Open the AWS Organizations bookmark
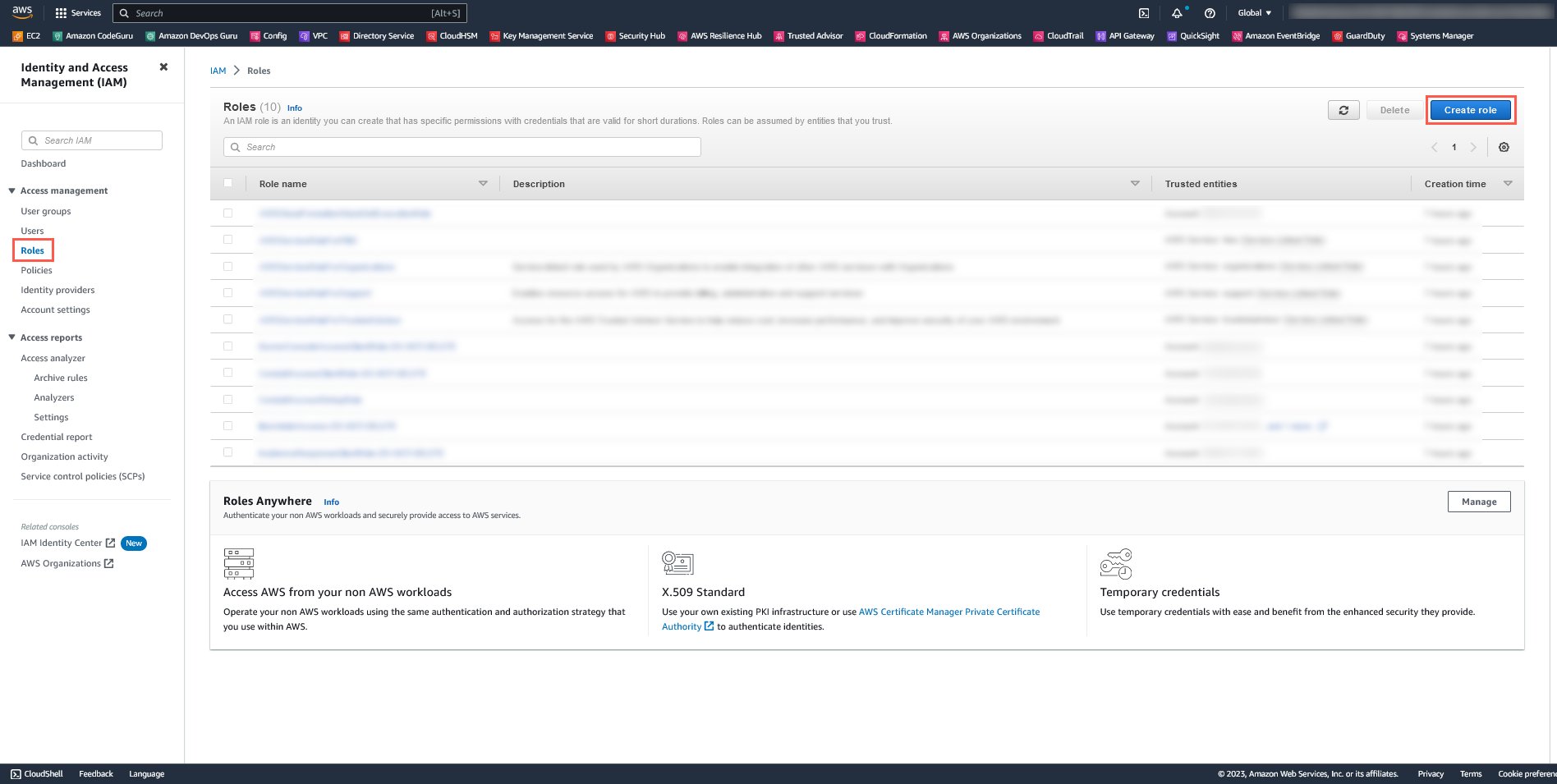1557x784 pixels. (981, 36)
